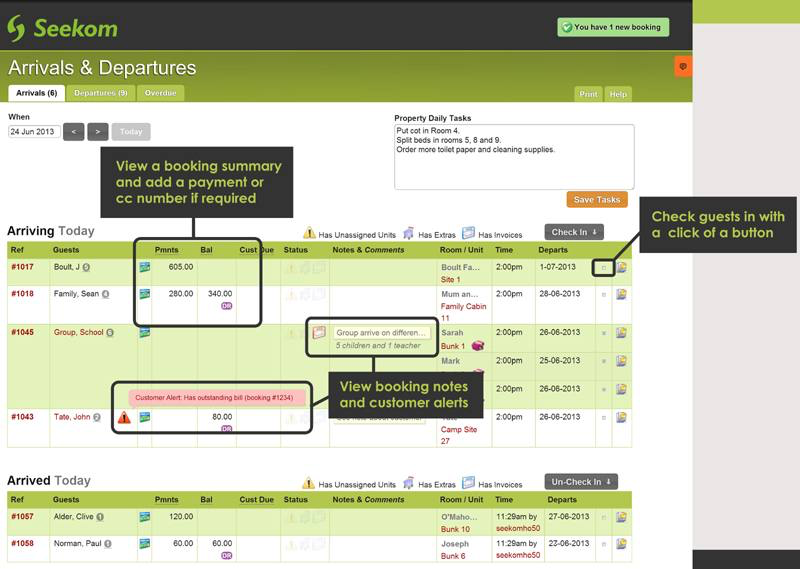Image resolution: width=800 pixels, height=569 pixels.
Task: Click the date field showing 24 Jun 2013
Action: pyautogui.click(x=34, y=132)
